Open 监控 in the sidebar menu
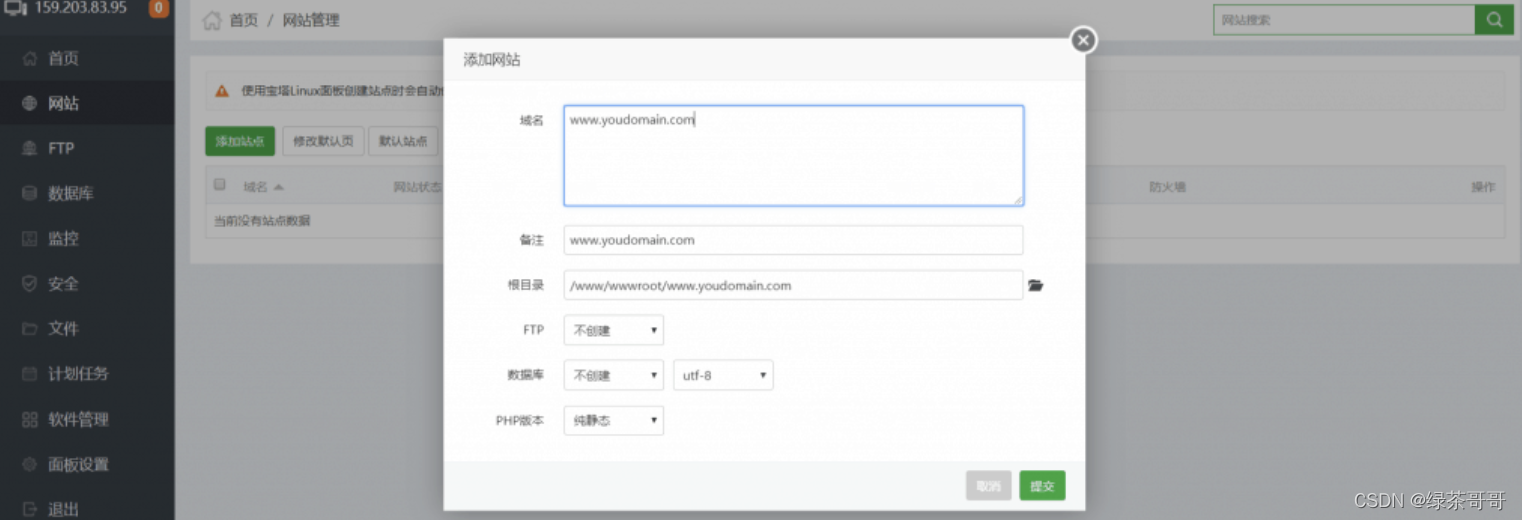 [x=63, y=239]
